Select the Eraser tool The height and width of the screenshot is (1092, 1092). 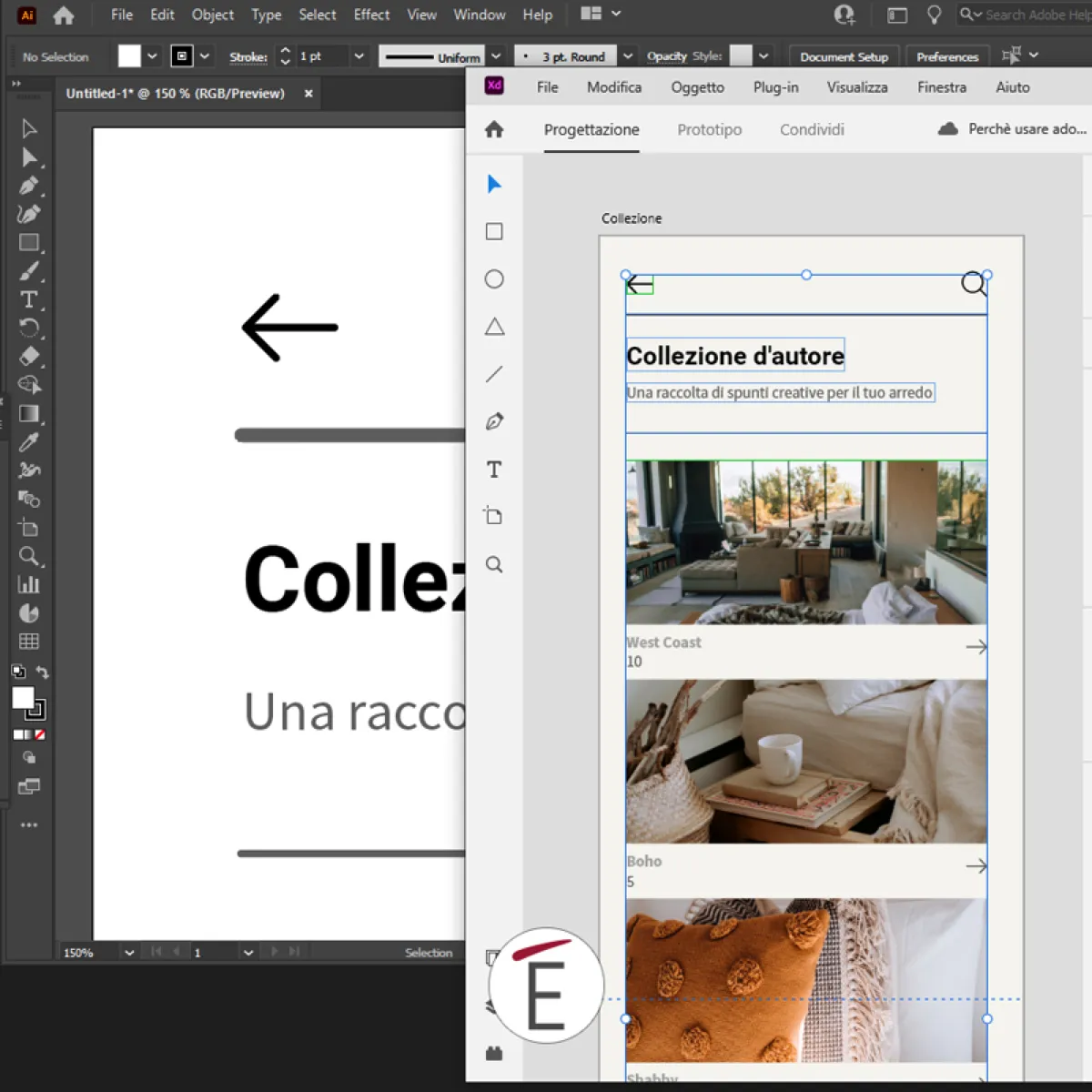pyautogui.click(x=28, y=357)
